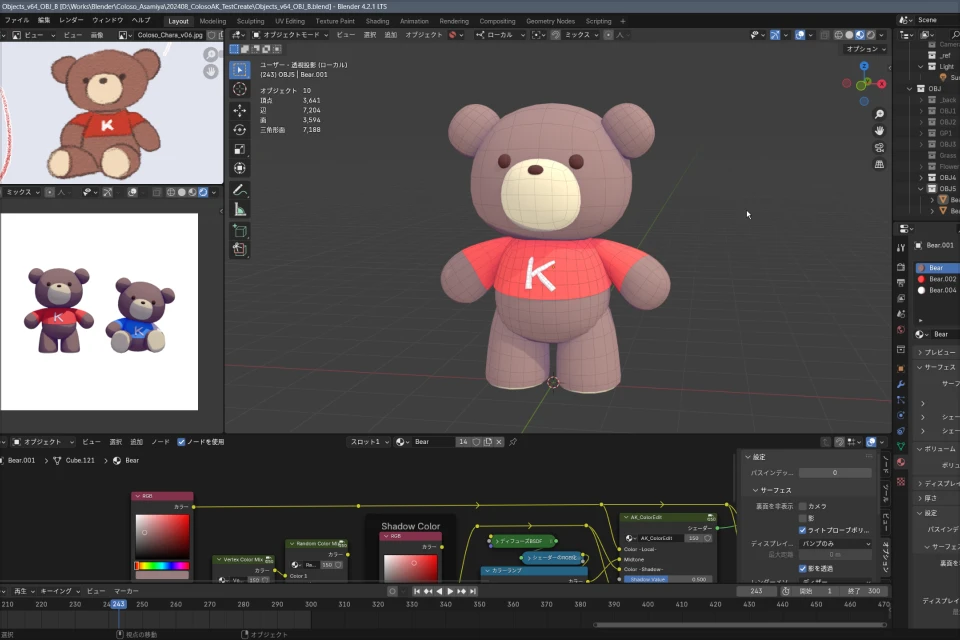
Task: Switch to the Modeling workspace tab
Action: coord(212,21)
